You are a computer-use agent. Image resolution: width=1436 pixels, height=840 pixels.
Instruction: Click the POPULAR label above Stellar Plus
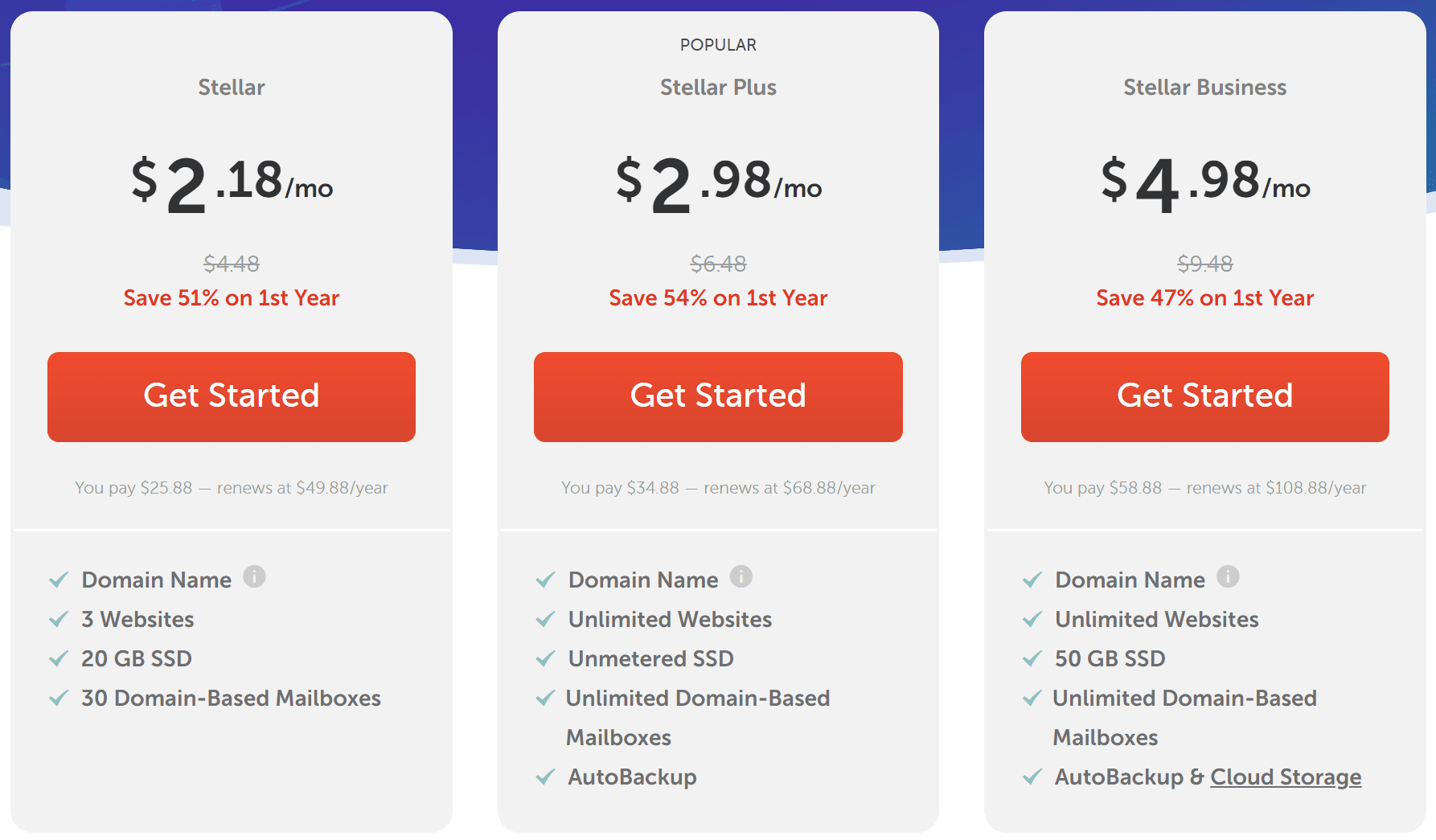pos(718,45)
